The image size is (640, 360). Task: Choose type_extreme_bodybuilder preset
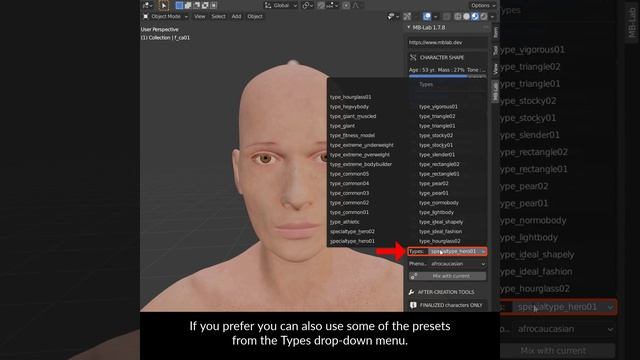tap(361, 164)
